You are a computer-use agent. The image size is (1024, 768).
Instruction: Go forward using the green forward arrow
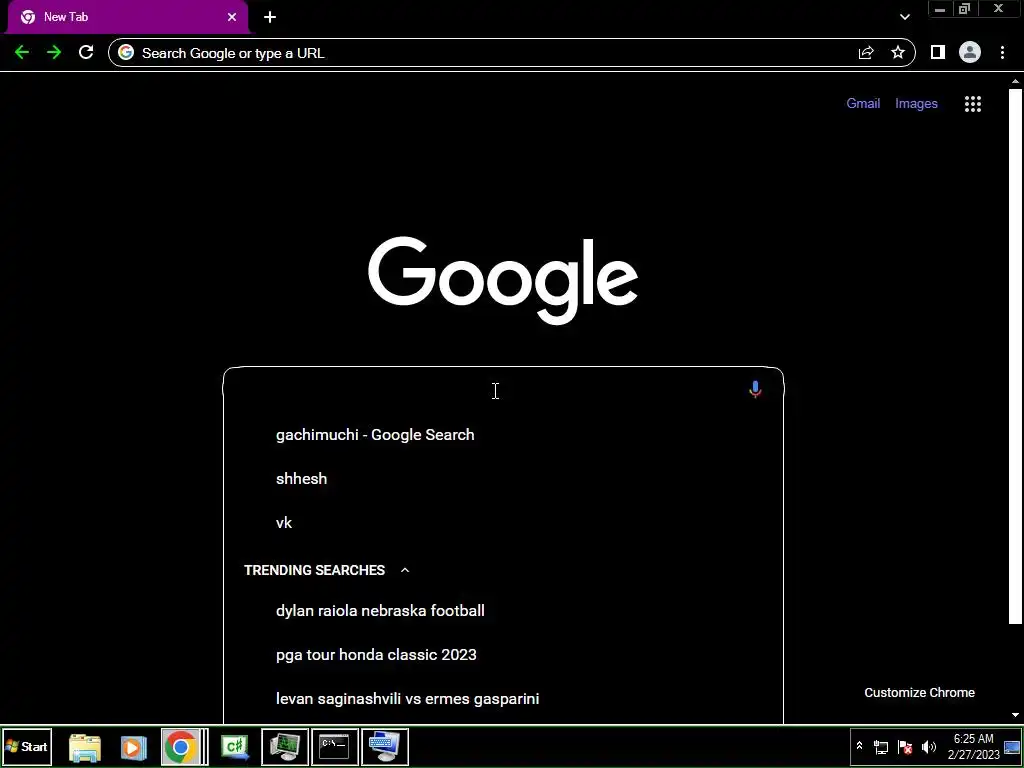point(54,53)
